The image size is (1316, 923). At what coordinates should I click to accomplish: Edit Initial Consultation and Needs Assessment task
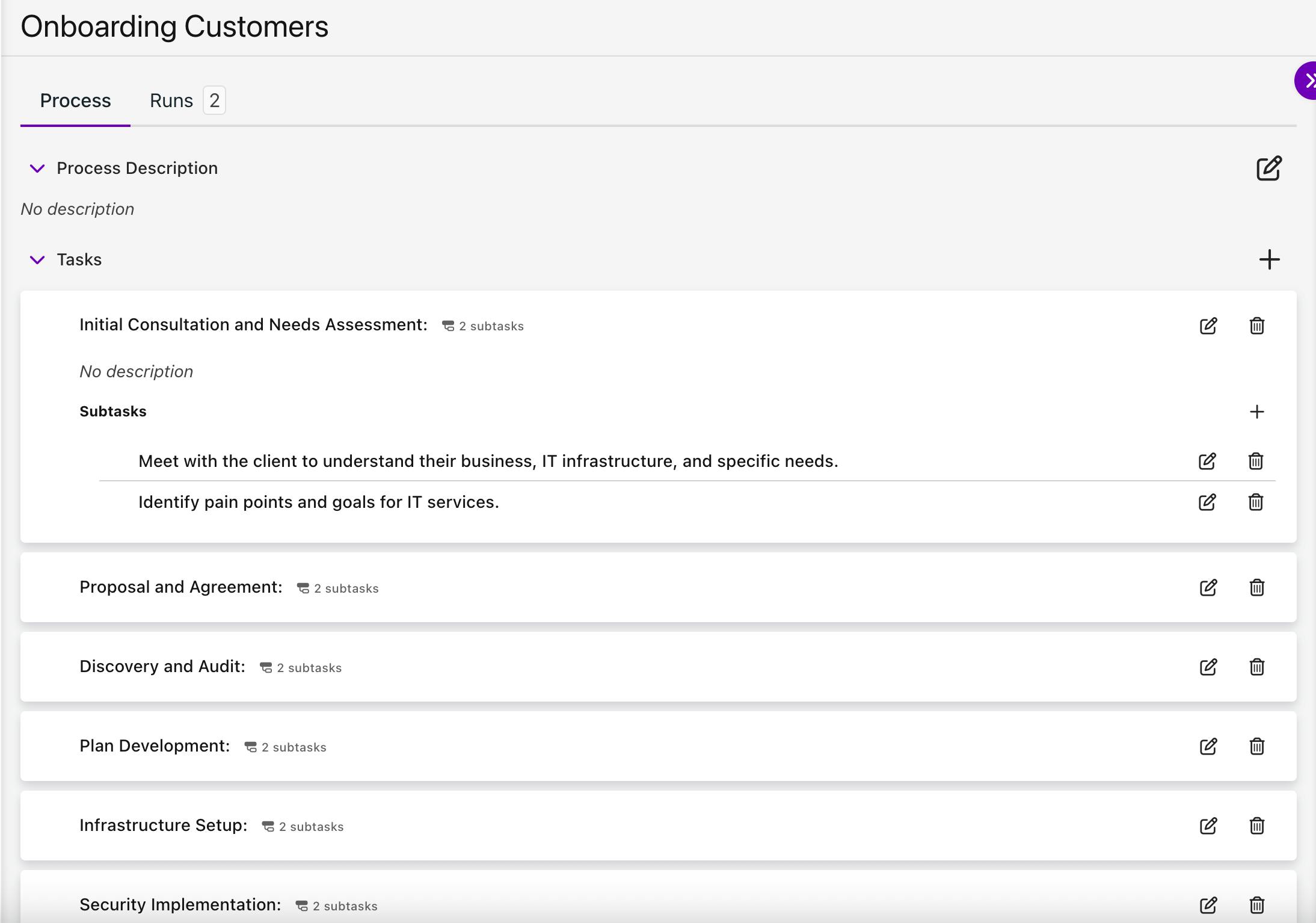(x=1208, y=326)
